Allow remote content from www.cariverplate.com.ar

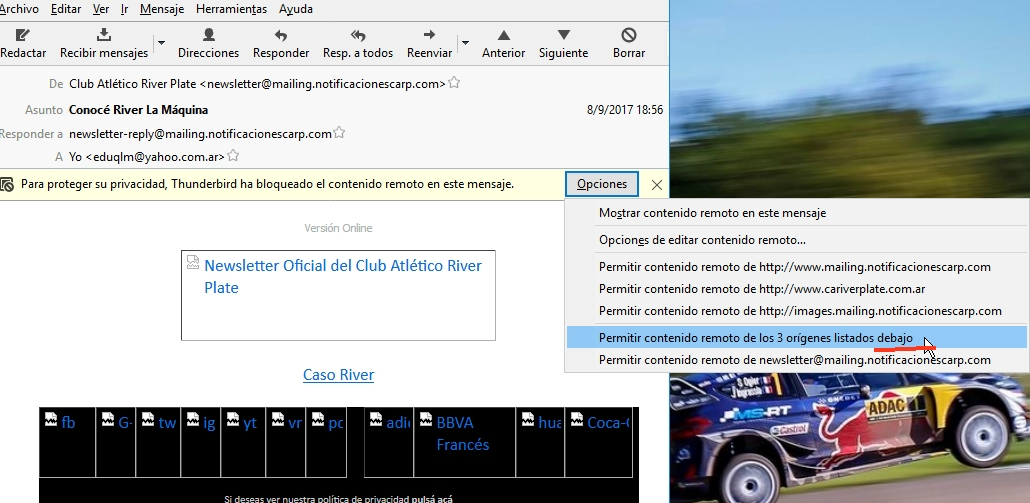pyautogui.click(x=797, y=289)
